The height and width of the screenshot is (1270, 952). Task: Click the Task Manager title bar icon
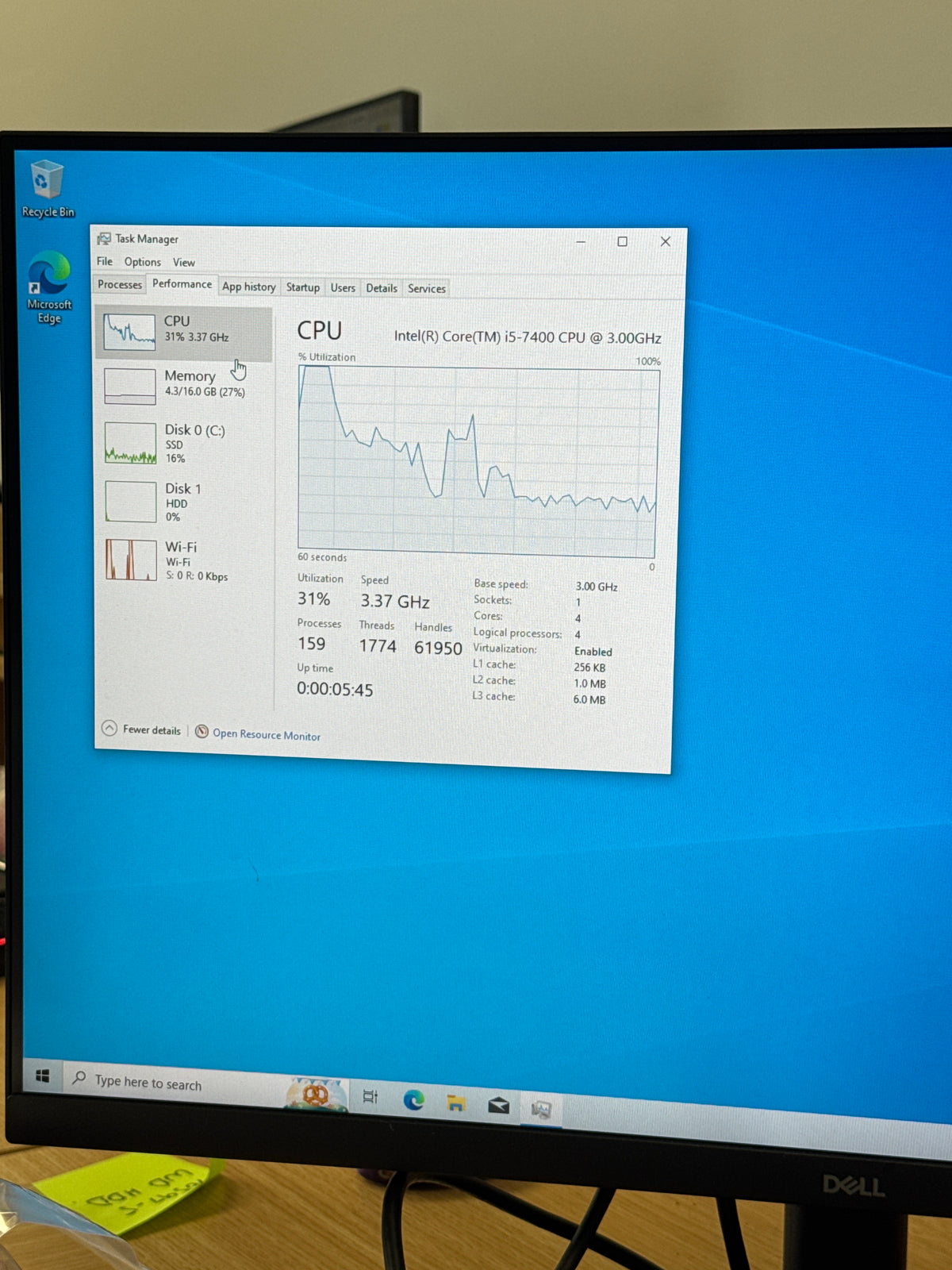point(104,238)
